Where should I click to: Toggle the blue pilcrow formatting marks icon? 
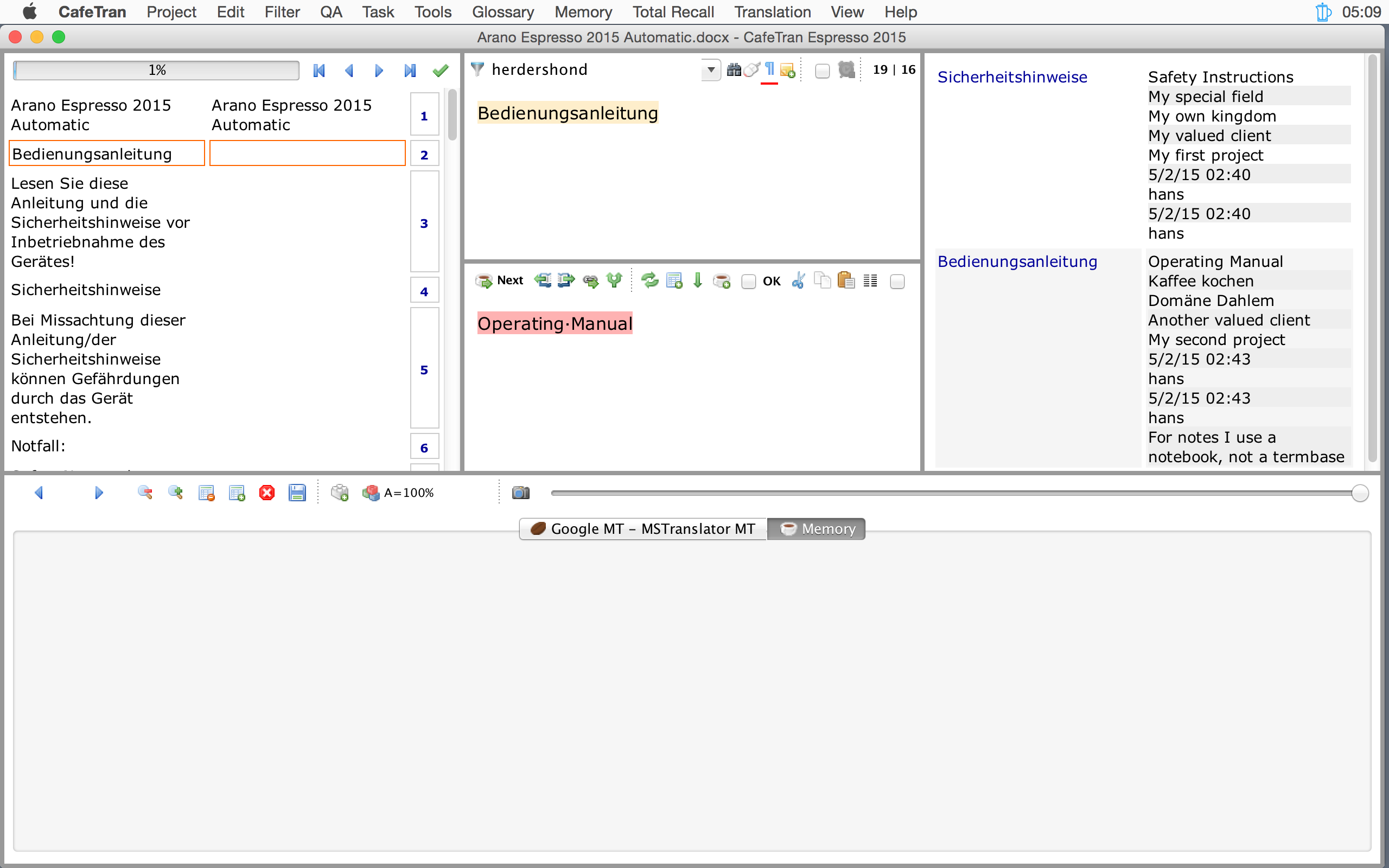tap(769, 70)
